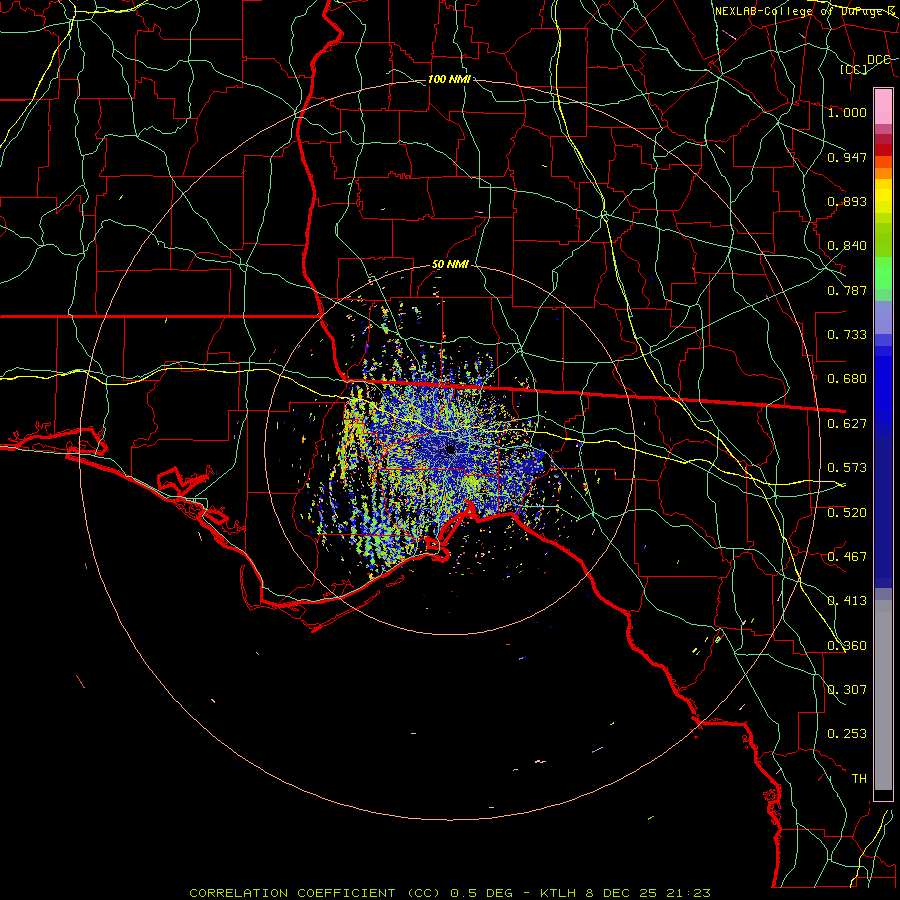Image resolution: width=900 pixels, height=900 pixels.
Task: Click the 0.307 value on the color scale
Action: [847, 690]
